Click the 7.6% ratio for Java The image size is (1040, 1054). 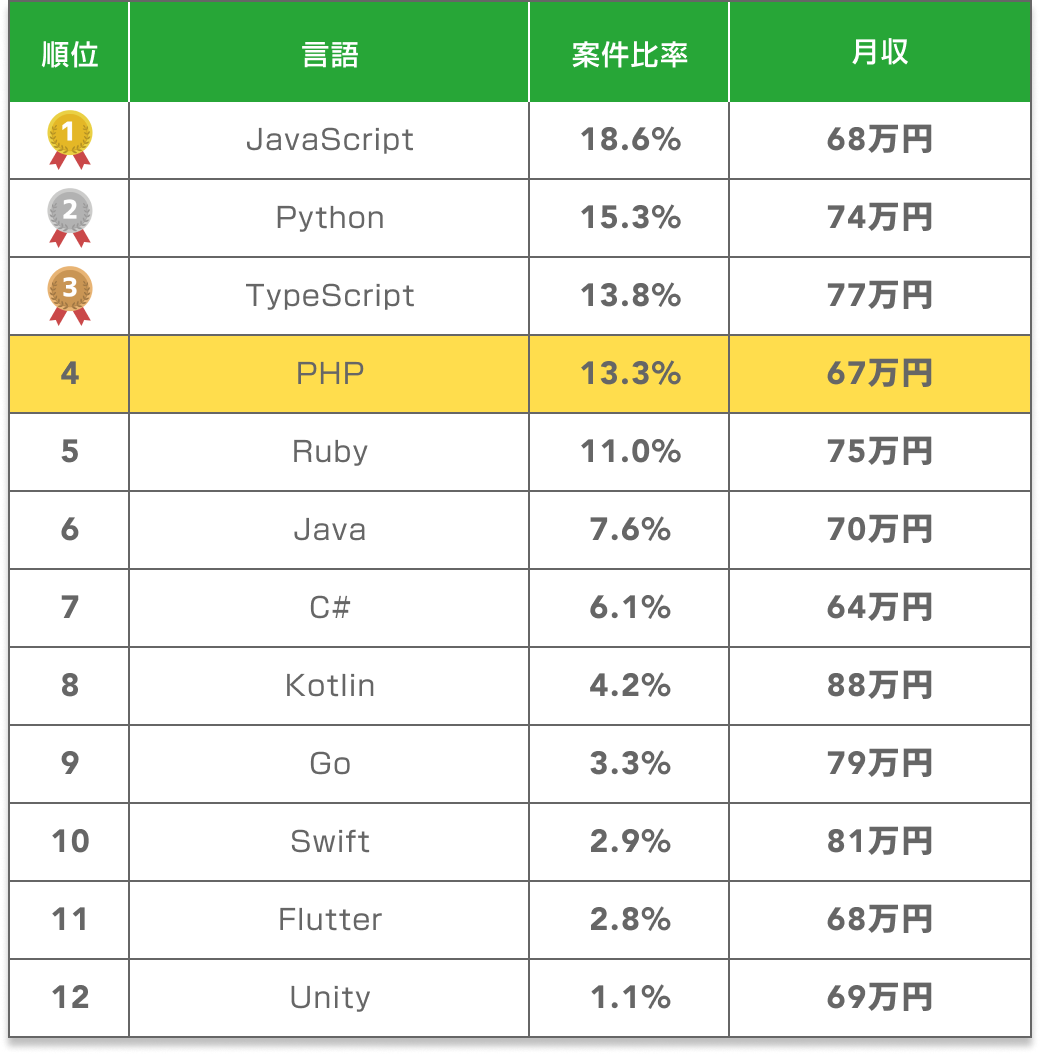630,530
